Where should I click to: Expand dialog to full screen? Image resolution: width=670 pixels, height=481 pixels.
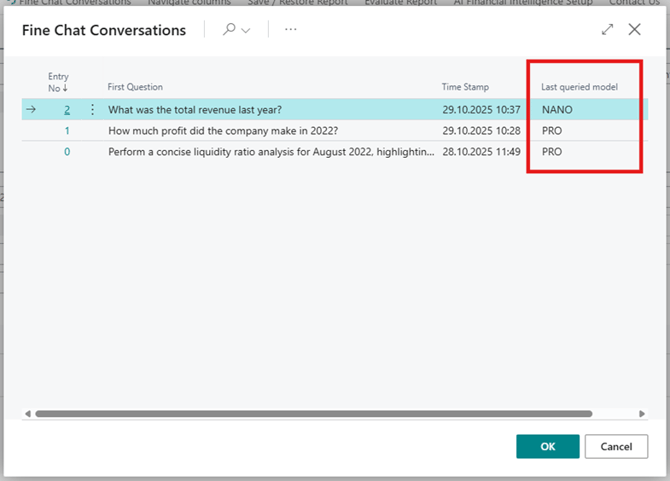pos(607,30)
